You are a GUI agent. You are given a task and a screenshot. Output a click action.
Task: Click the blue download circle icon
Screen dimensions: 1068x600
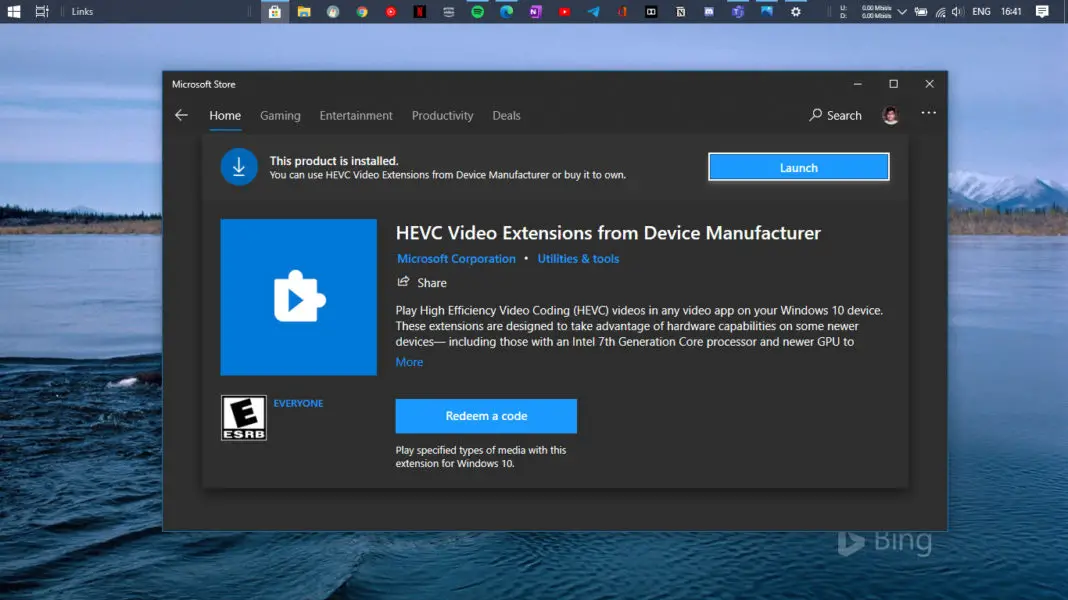pyautogui.click(x=238, y=166)
